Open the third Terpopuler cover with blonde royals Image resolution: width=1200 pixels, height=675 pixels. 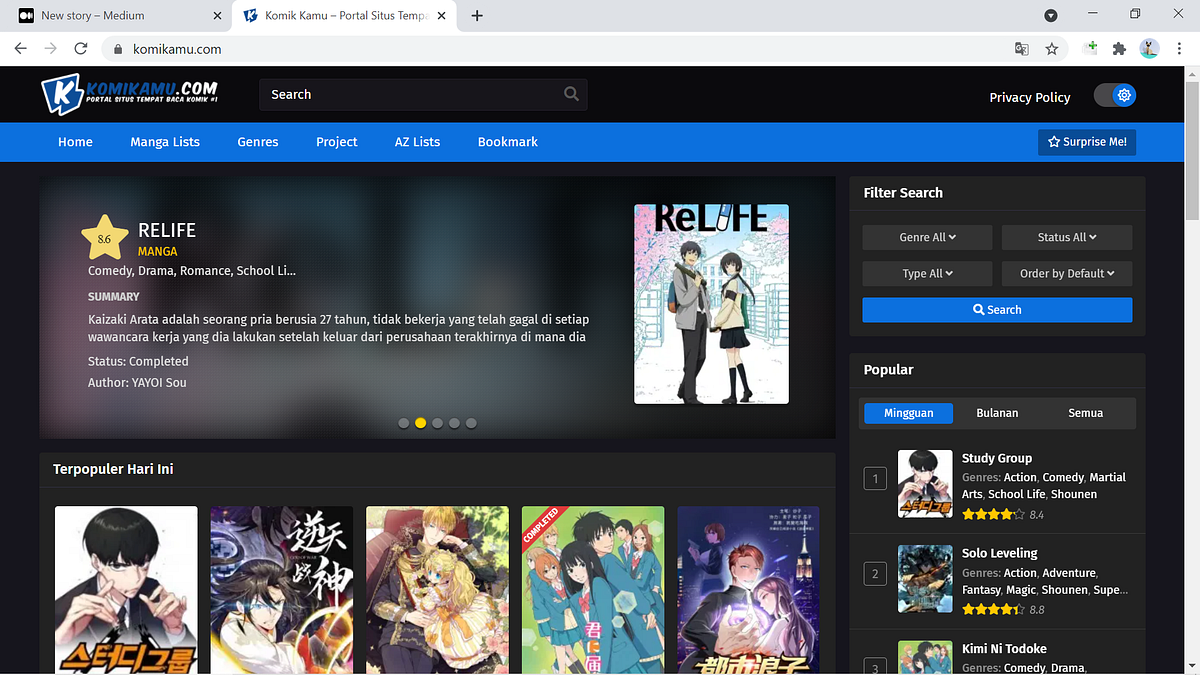coord(437,590)
